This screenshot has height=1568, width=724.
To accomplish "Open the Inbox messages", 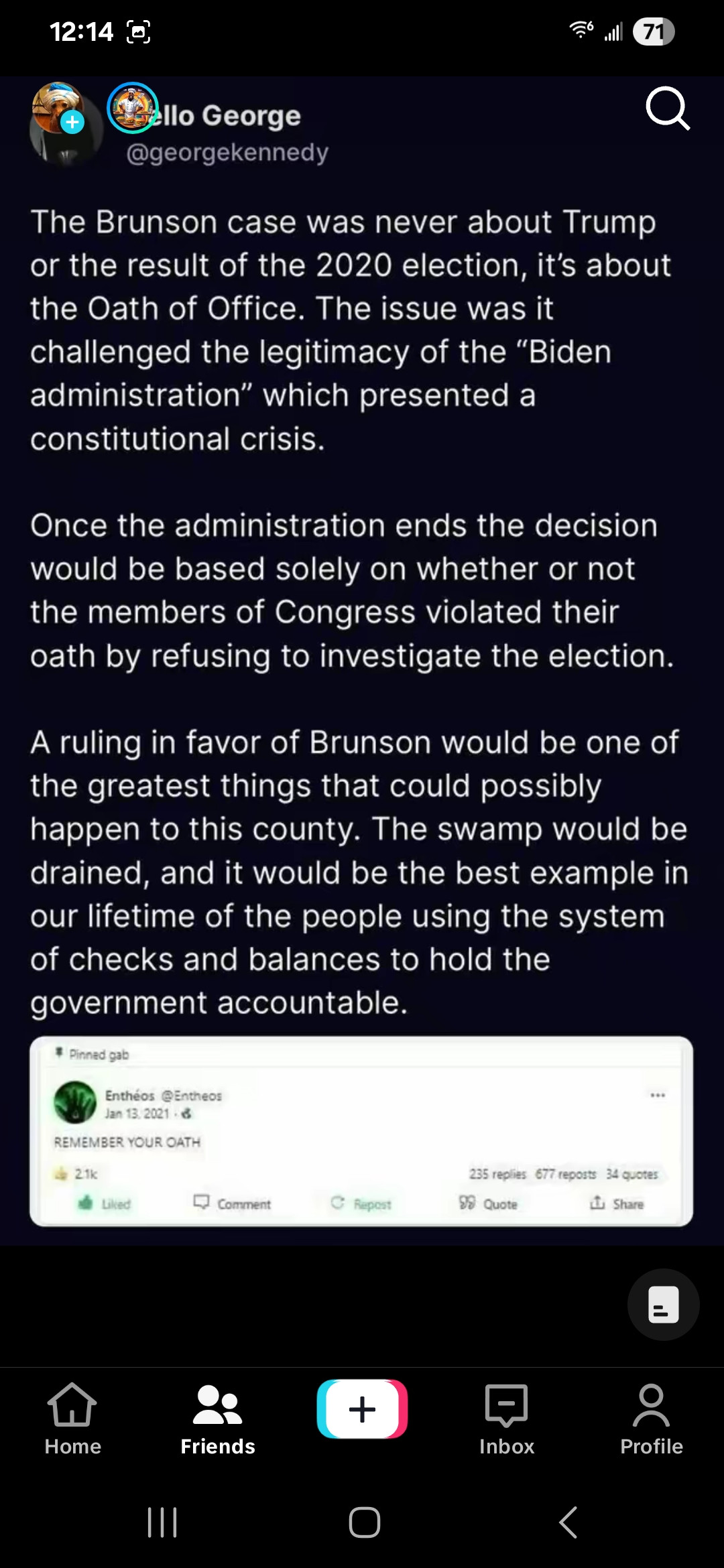I will pyautogui.click(x=507, y=1418).
